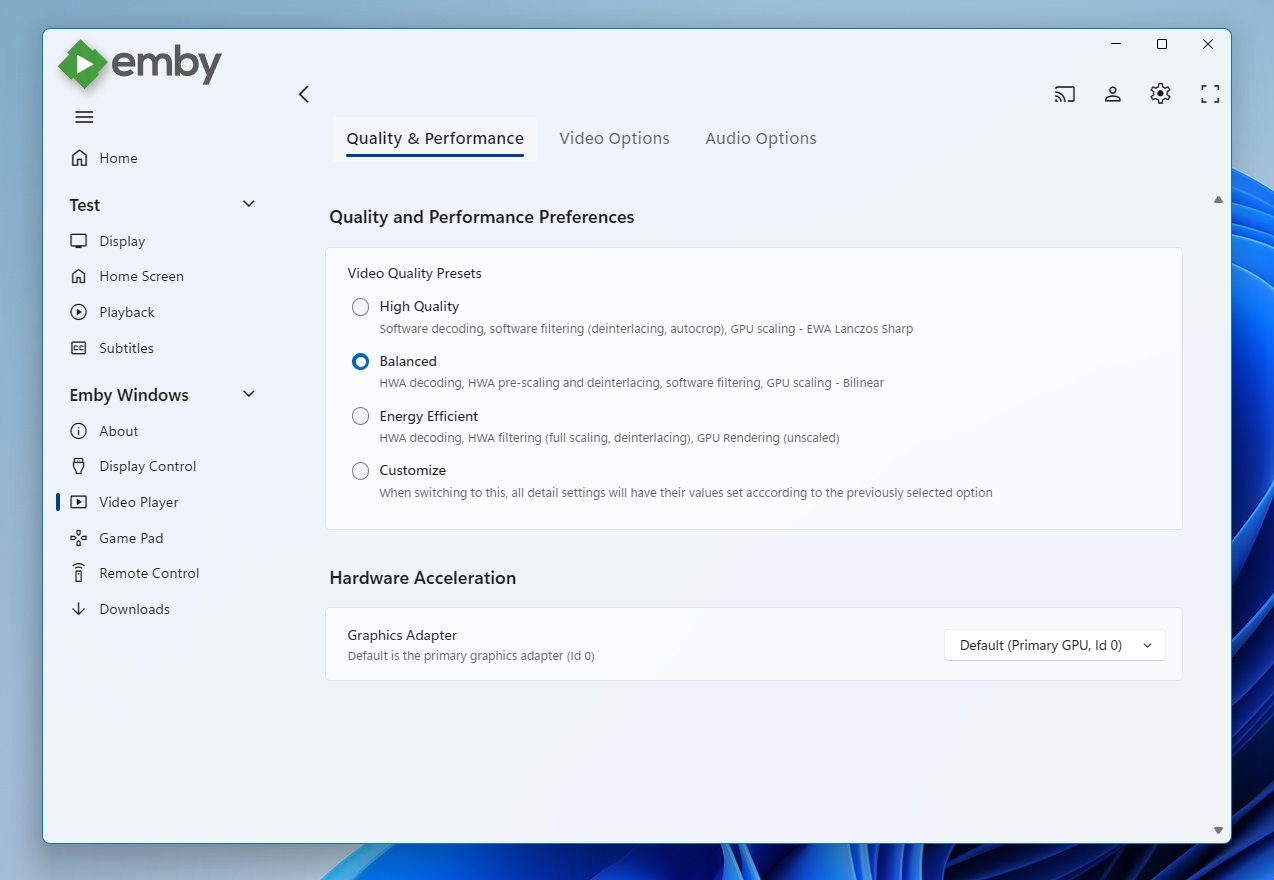Image resolution: width=1274 pixels, height=880 pixels.
Task: Open the Playback settings page
Action: click(x=127, y=312)
